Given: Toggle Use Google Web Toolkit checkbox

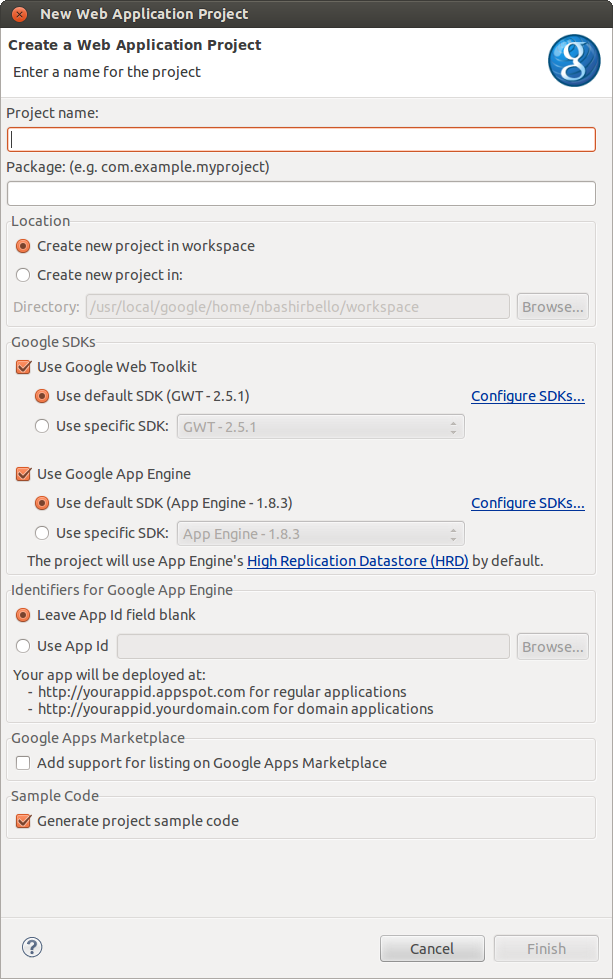Looking at the screenshot, I should (24, 367).
